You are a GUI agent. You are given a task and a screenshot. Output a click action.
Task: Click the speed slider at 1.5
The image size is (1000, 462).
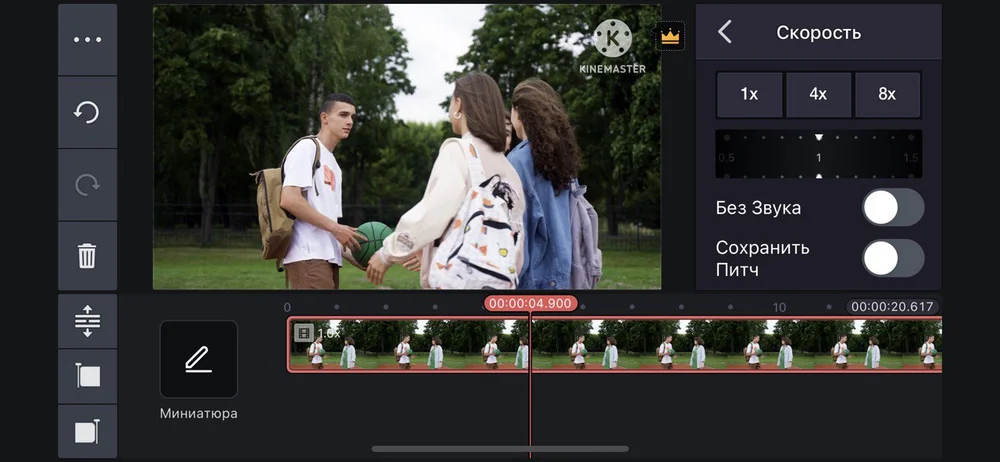tap(910, 158)
